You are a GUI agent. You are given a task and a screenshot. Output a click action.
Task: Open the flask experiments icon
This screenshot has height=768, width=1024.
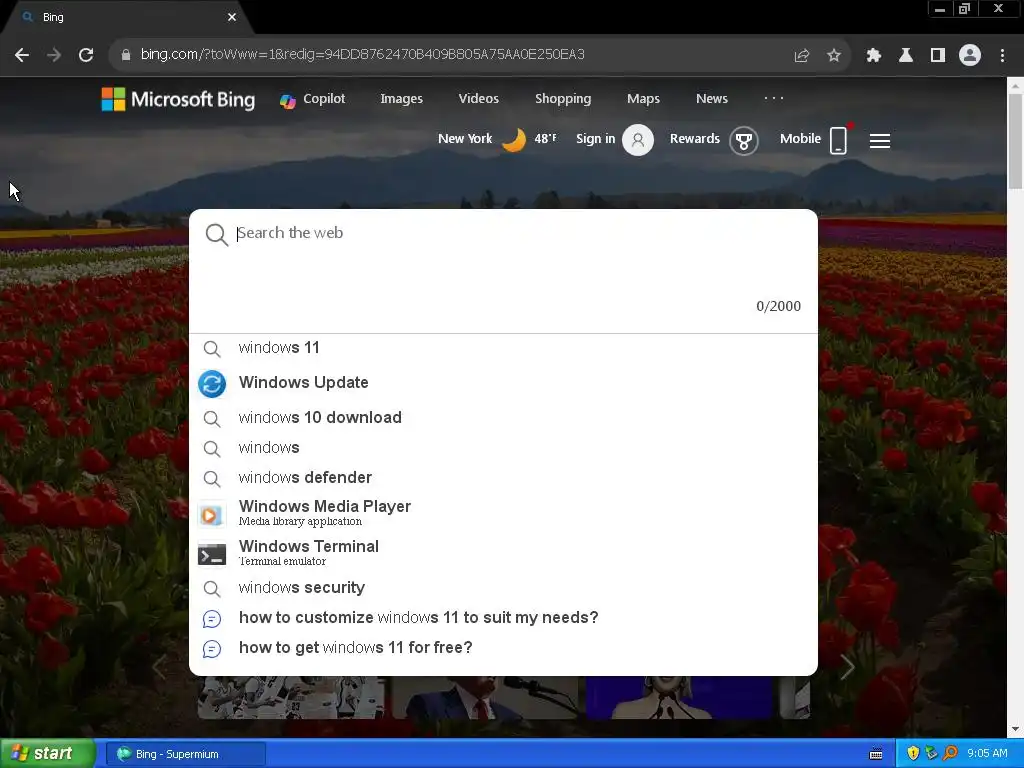click(x=906, y=56)
